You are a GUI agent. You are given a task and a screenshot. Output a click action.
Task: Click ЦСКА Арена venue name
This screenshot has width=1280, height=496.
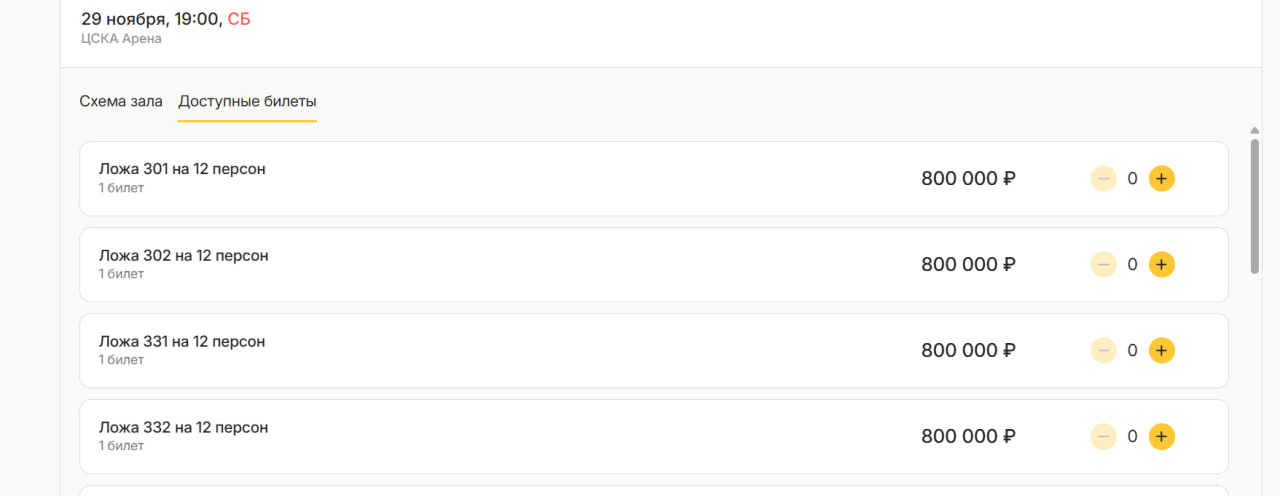point(121,39)
